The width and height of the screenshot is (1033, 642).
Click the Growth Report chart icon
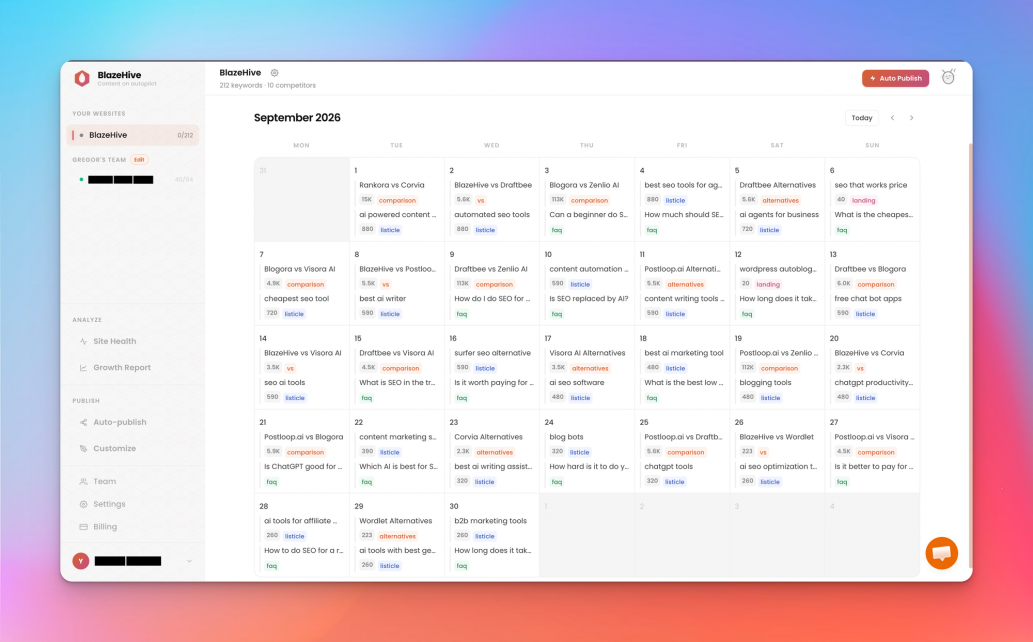coord(84,368)
